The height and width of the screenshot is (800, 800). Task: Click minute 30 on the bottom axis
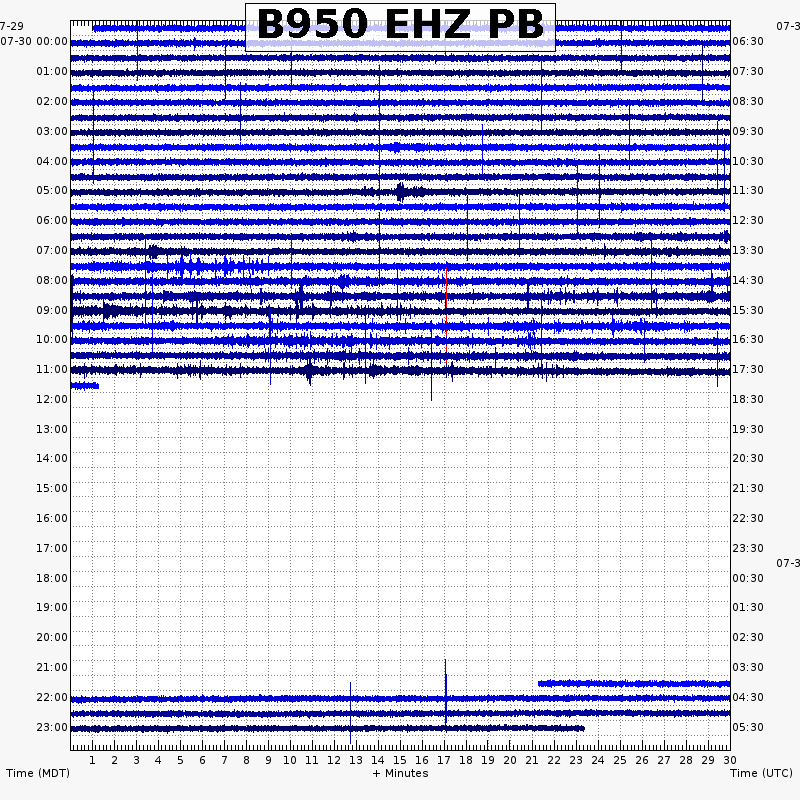tap(730, 760)
